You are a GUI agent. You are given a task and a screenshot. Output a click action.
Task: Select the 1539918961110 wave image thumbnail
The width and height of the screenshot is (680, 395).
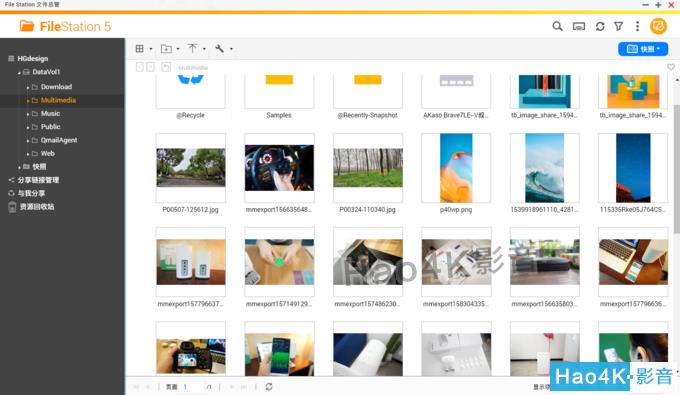[545, 168]
